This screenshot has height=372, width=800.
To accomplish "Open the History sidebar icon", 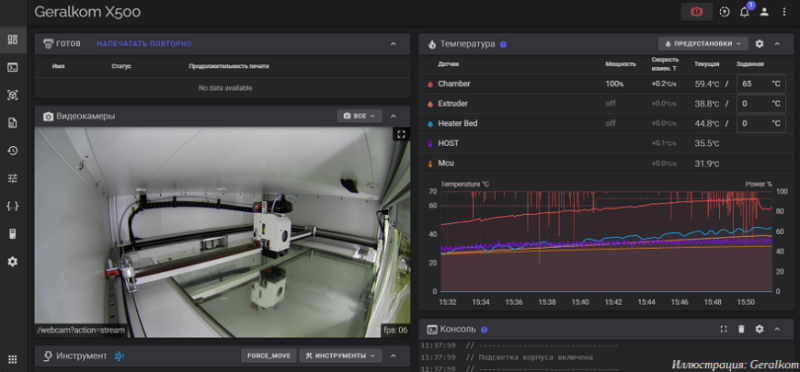I will (x=13, y=151).
